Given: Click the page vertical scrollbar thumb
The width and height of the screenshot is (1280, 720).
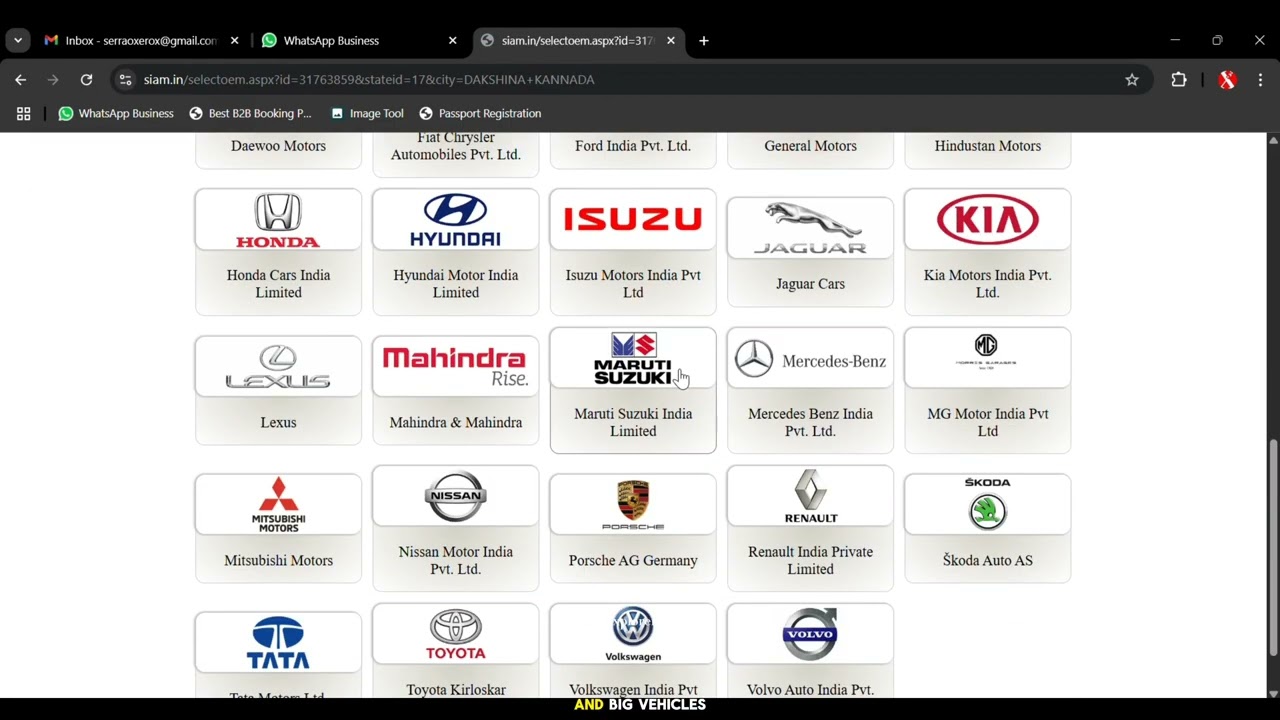Looking at the screenshot, I should coord(1273,548).
